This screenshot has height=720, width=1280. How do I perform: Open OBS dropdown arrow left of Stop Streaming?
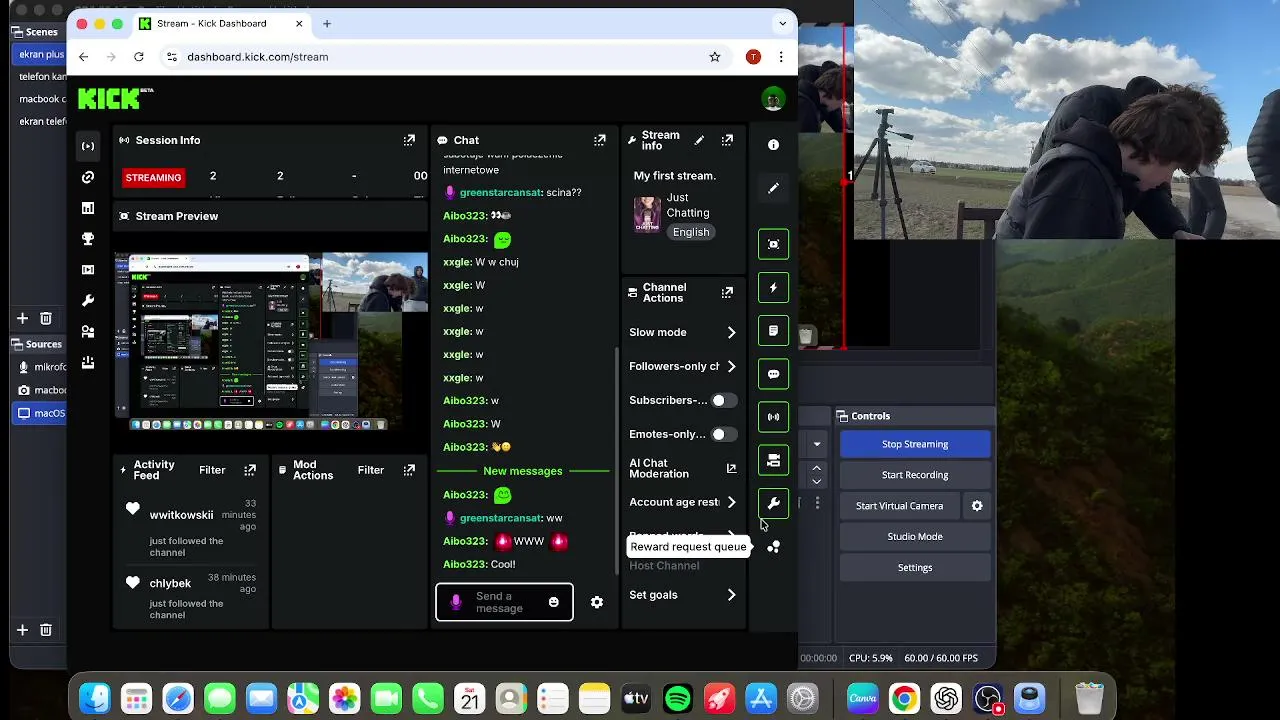(x=817, y=444)
